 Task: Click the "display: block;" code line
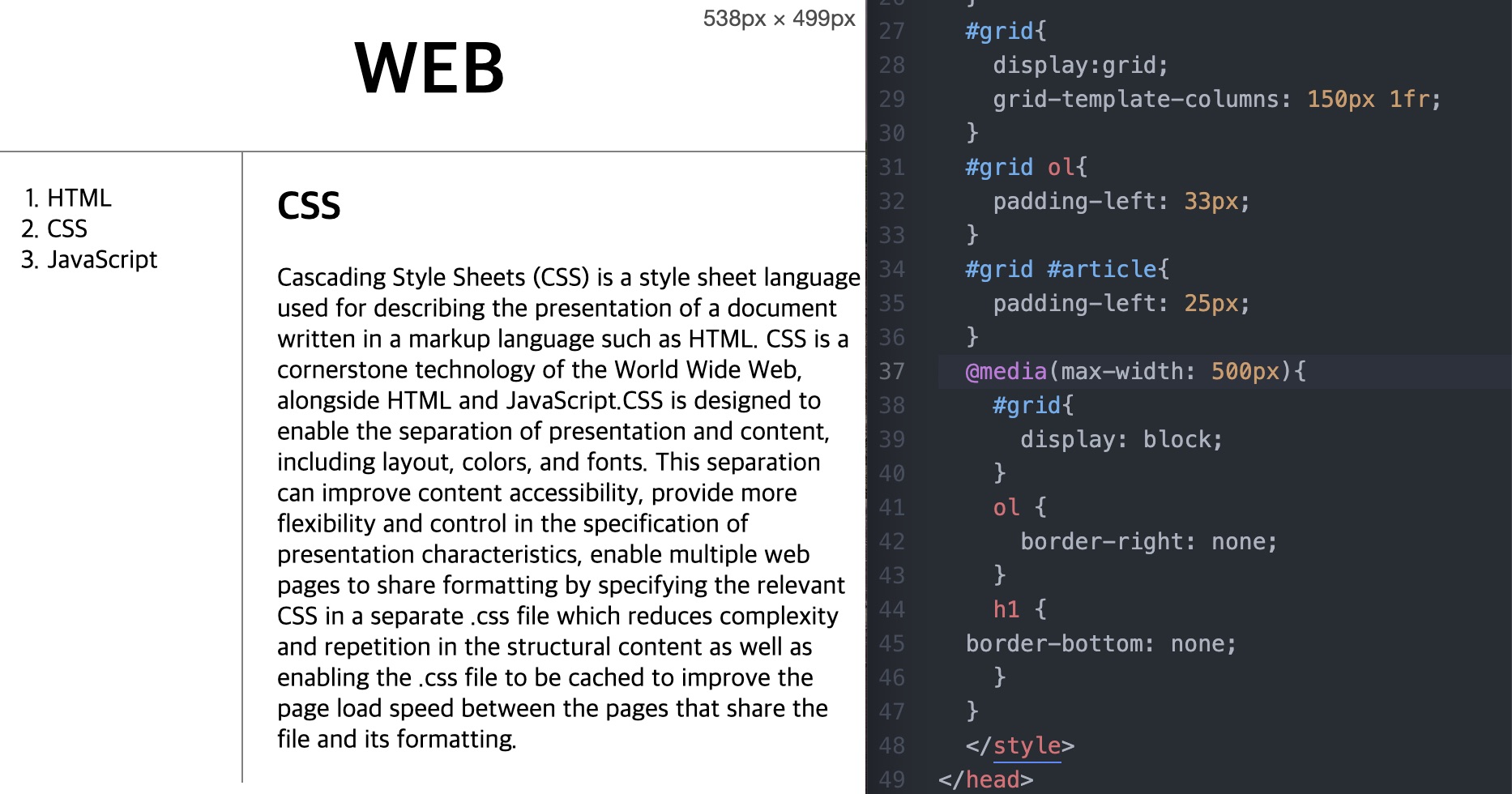pyautogui.click(x=1121, y=439)
